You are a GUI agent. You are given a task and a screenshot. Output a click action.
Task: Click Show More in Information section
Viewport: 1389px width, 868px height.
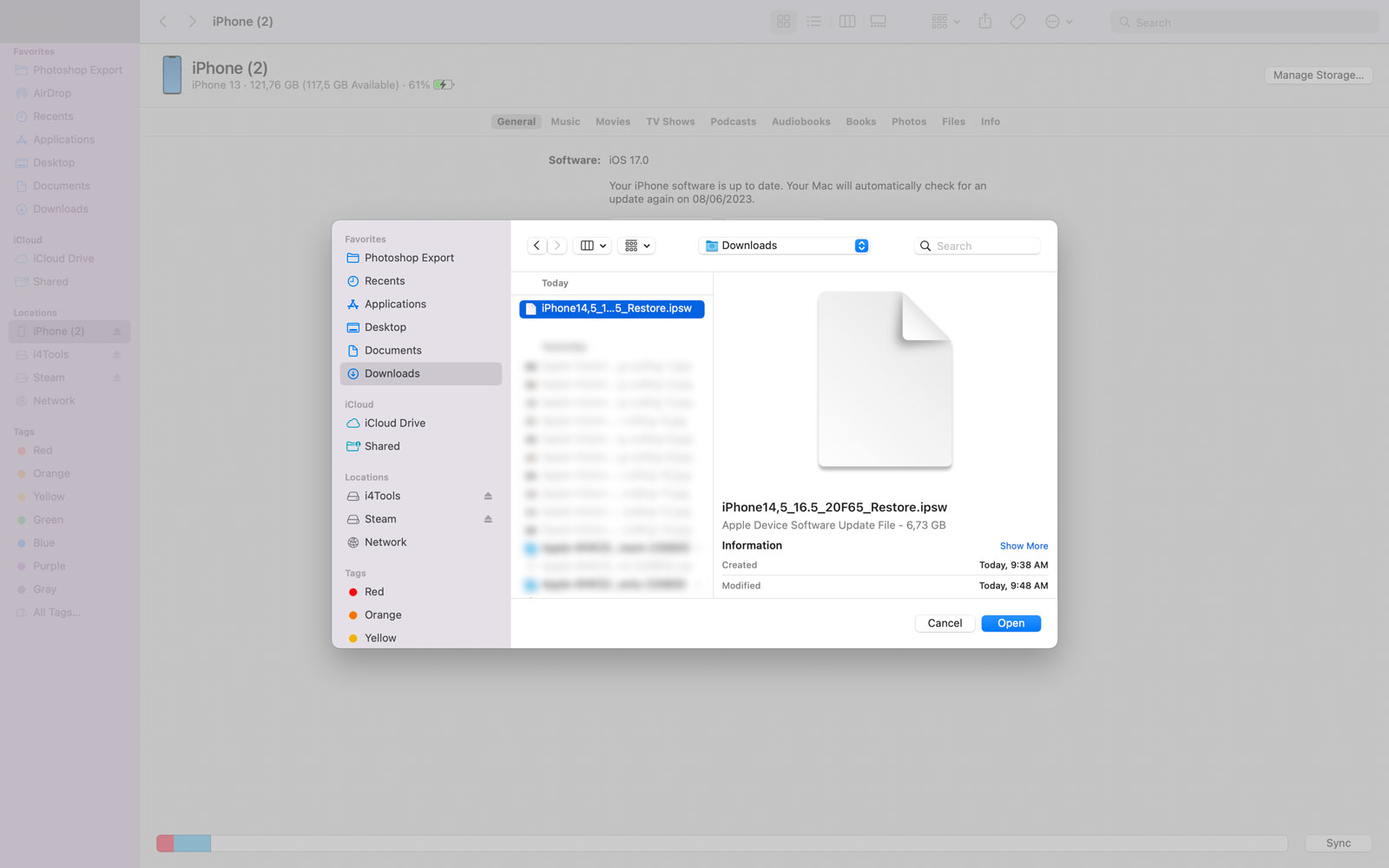click(1024, 546)
